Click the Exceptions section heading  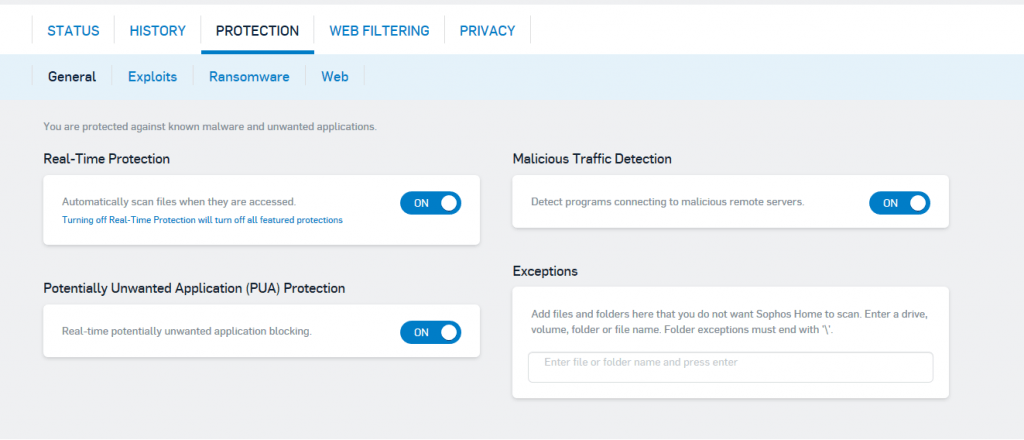(545, 271)
